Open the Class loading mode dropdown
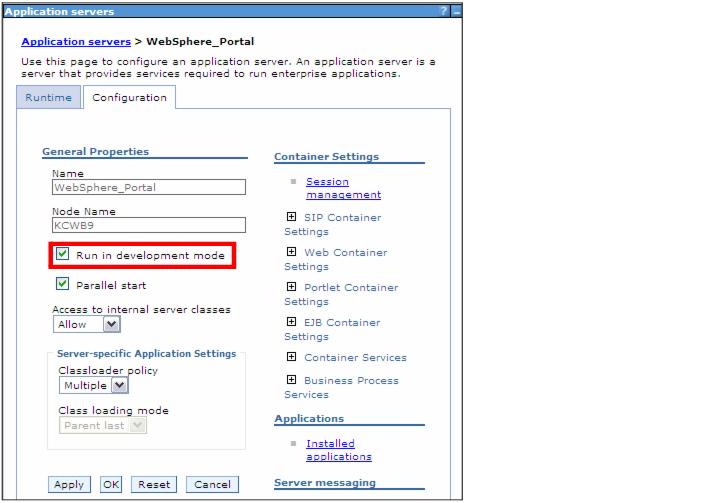 102,425
